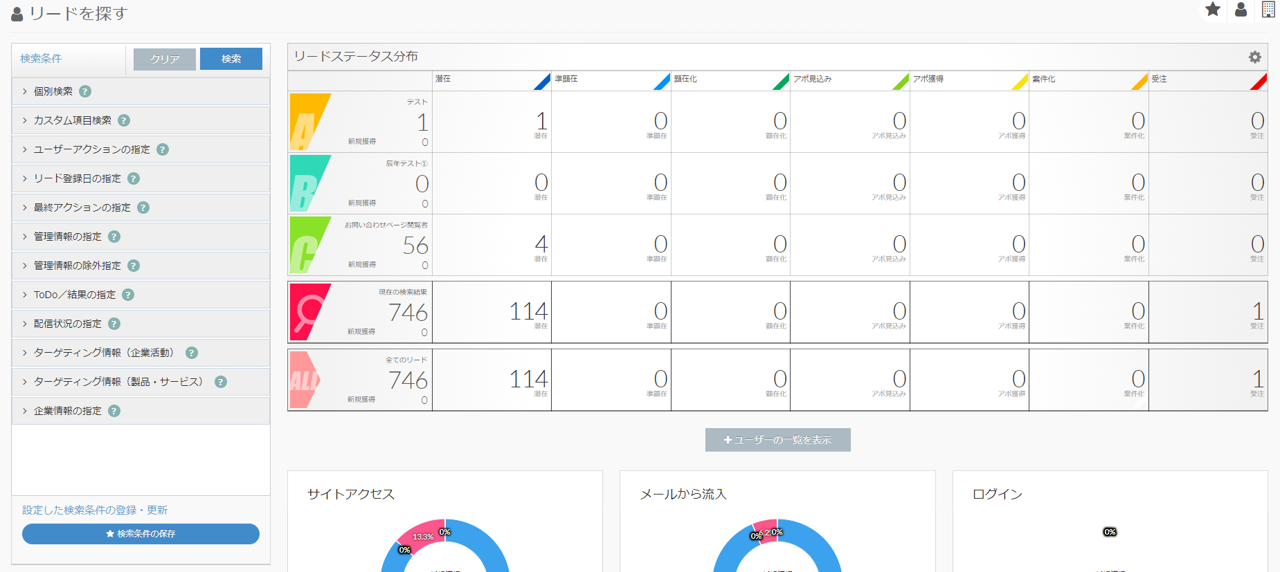Expand the カスタム項目検索 section
1280x572 pixels.
(141, 120)
